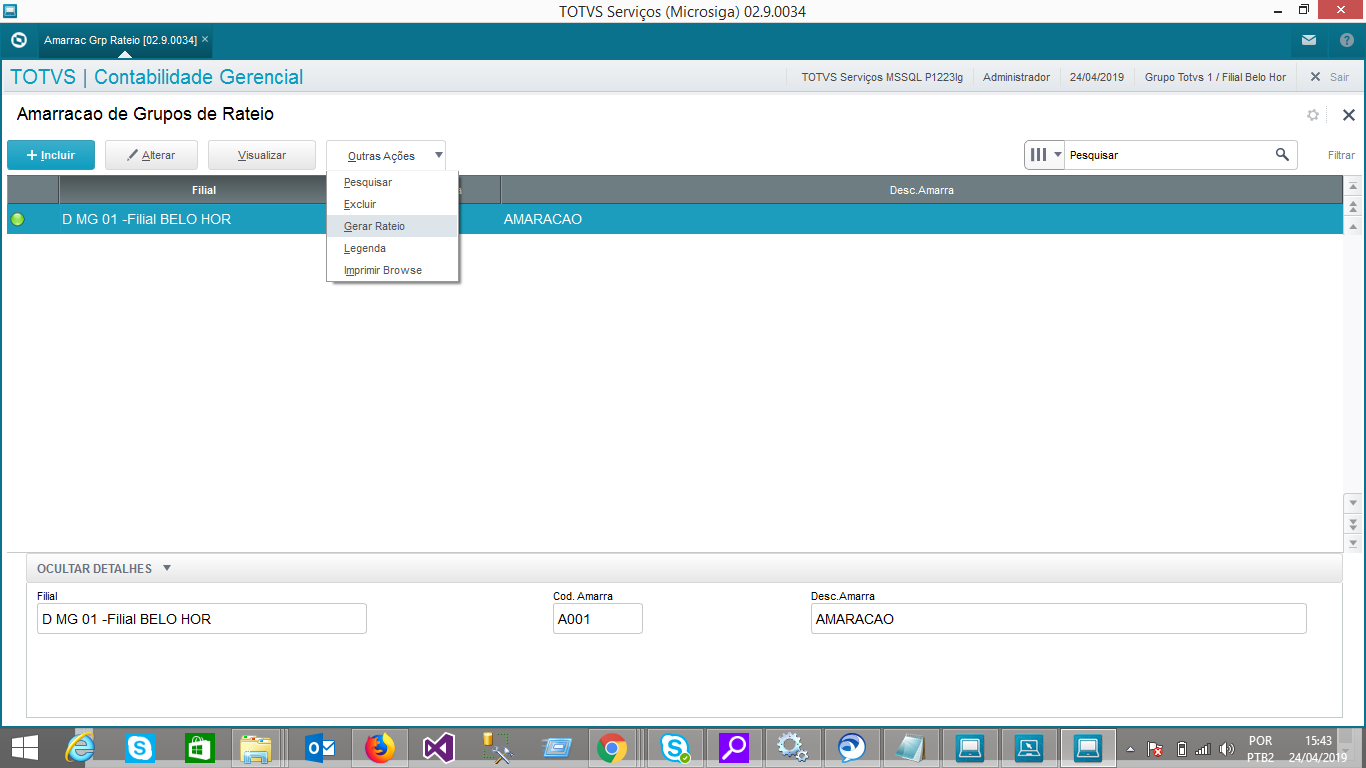This screenshot has width=1366, height=768.
Task: Open the blue Skype taskbar icon
Action: pyautogui.click(x=140, y=748)
